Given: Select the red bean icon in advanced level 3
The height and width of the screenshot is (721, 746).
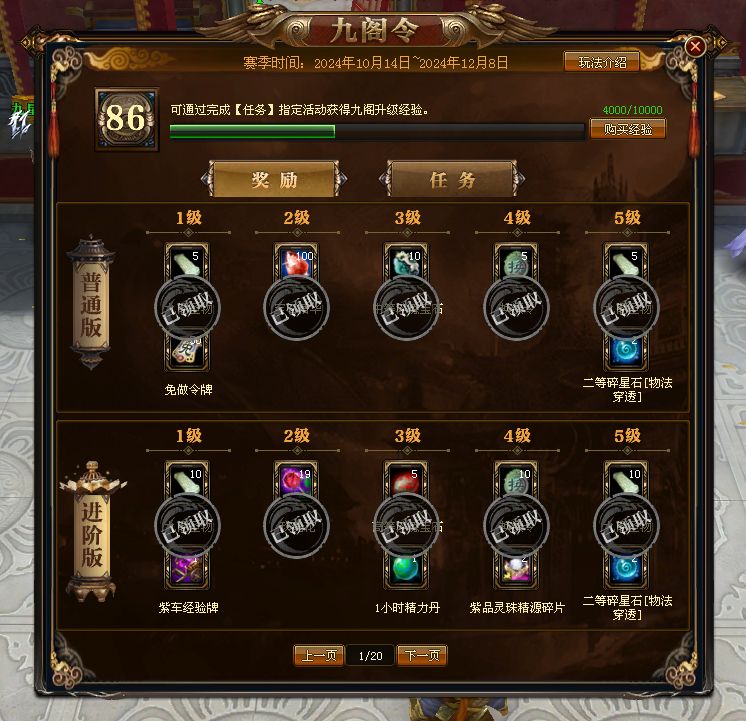Looking at the screenshot, I should pyautogui.click(x=406, y=479).
